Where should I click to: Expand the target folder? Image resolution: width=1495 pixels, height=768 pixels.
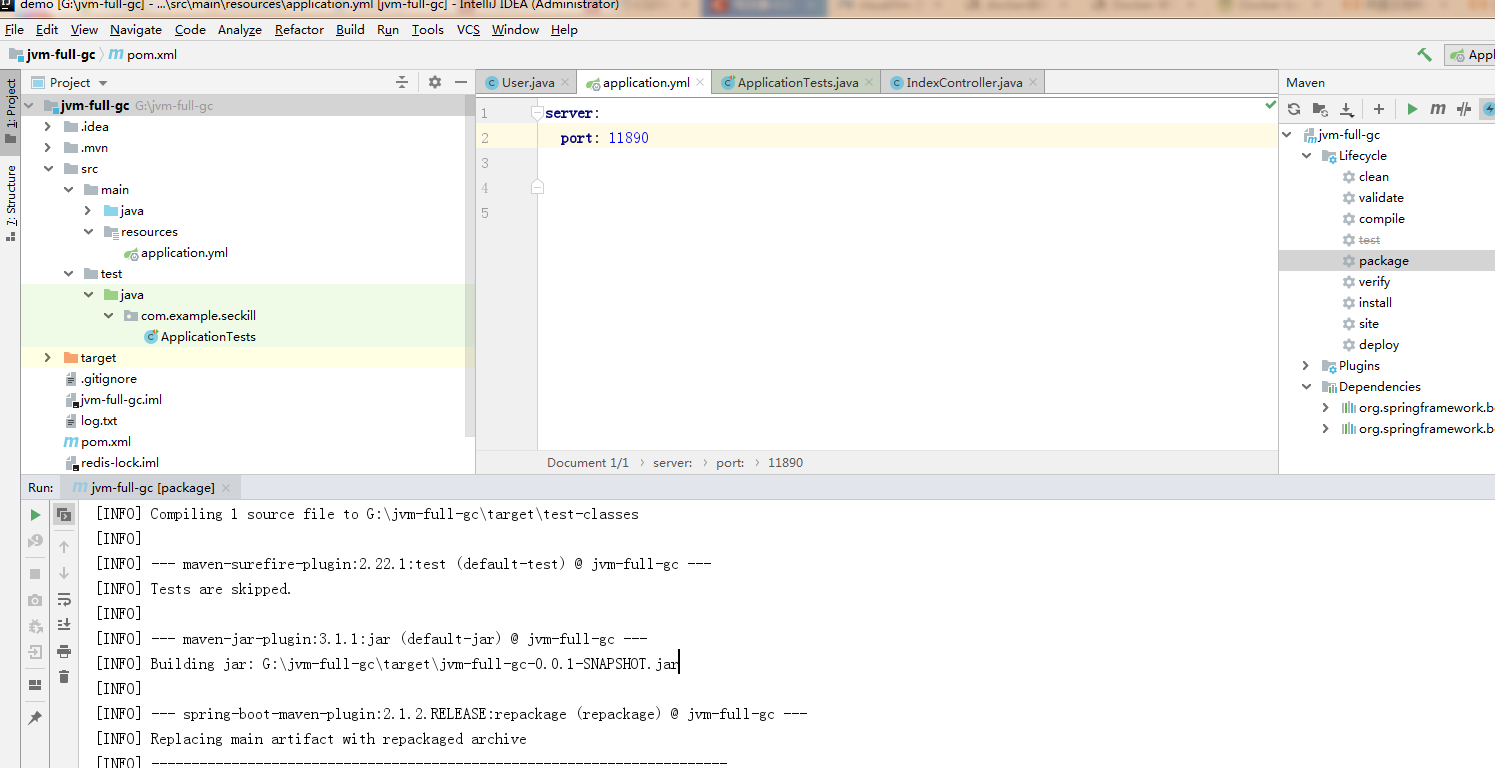coord(48,358)
